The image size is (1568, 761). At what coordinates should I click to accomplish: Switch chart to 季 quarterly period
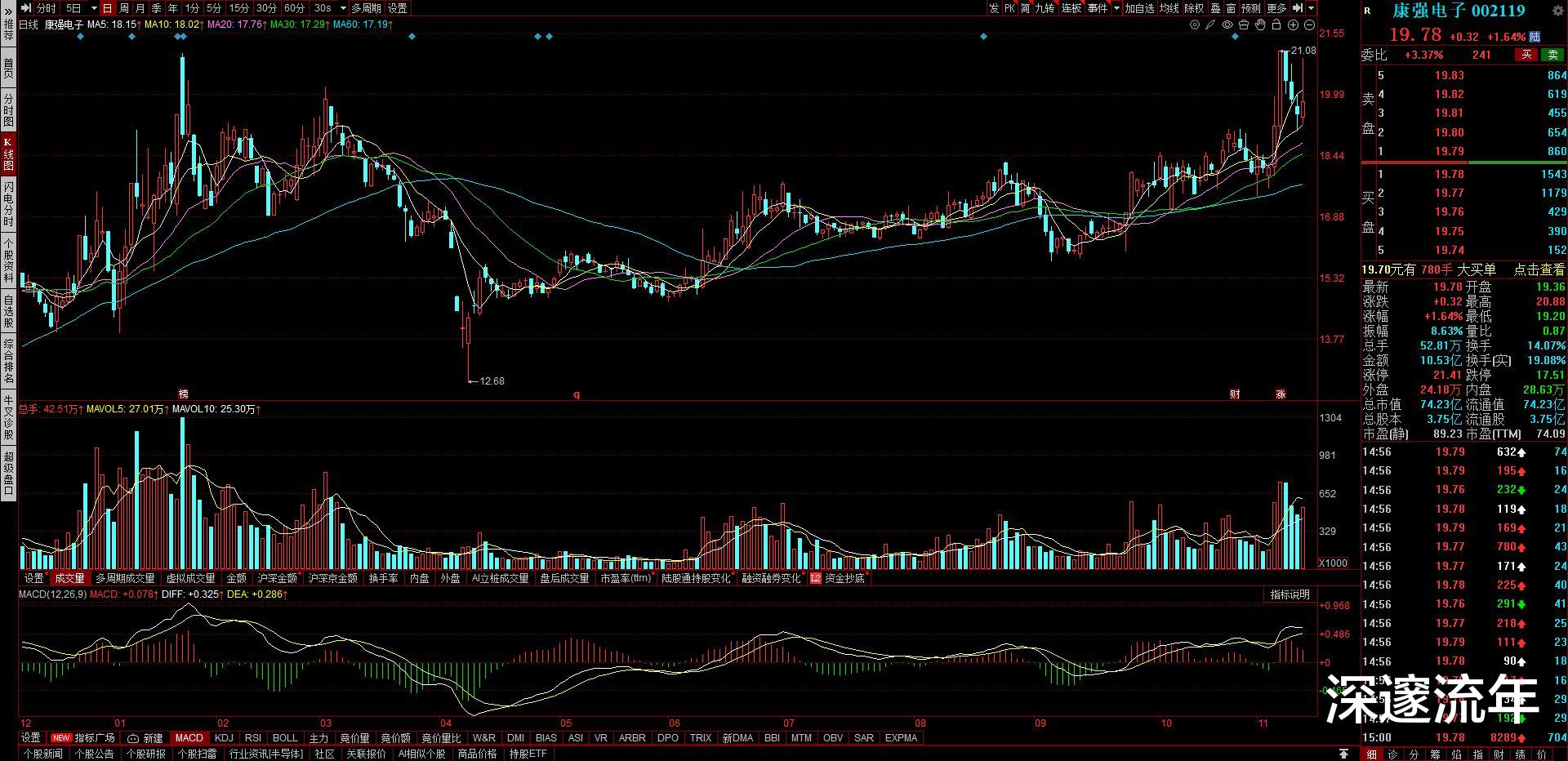(156, 8)
